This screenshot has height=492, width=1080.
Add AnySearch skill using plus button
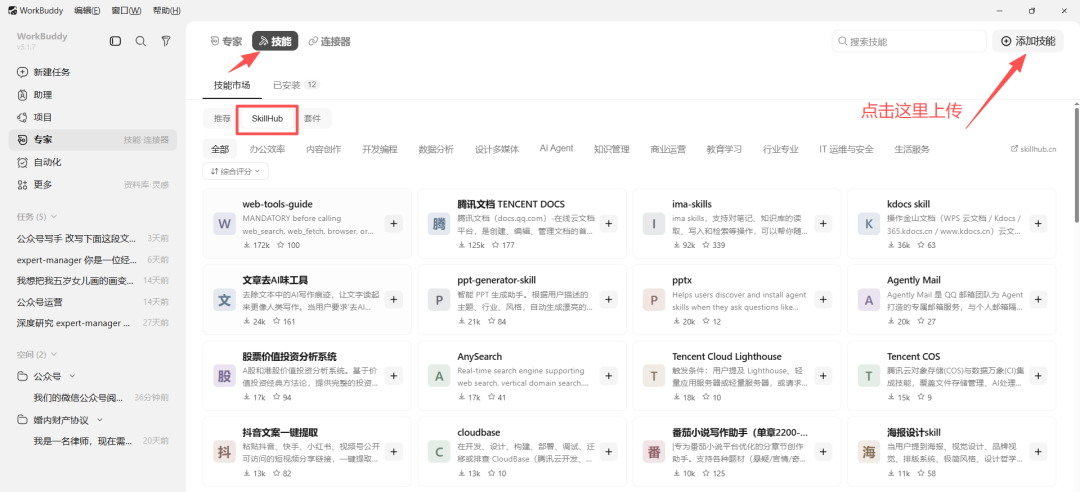point(608,376)
